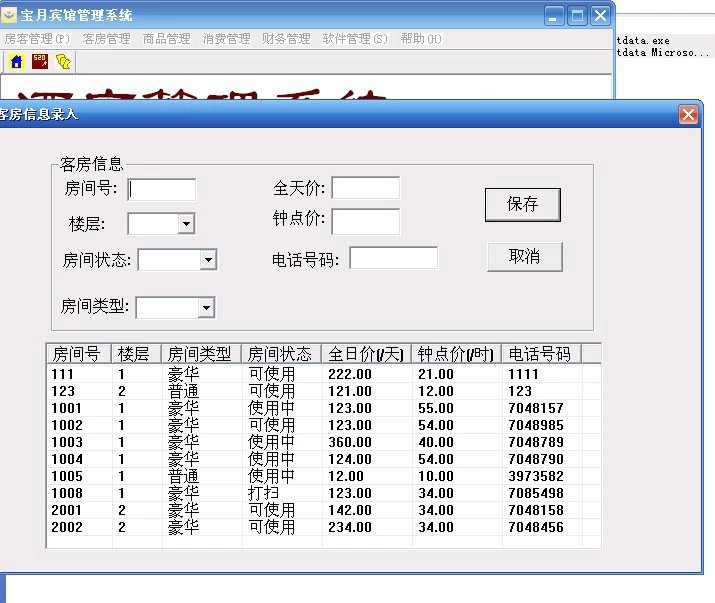Click the red 520 toolbar icon
This screenshot has width=715, height=603.
click(40, 62)
